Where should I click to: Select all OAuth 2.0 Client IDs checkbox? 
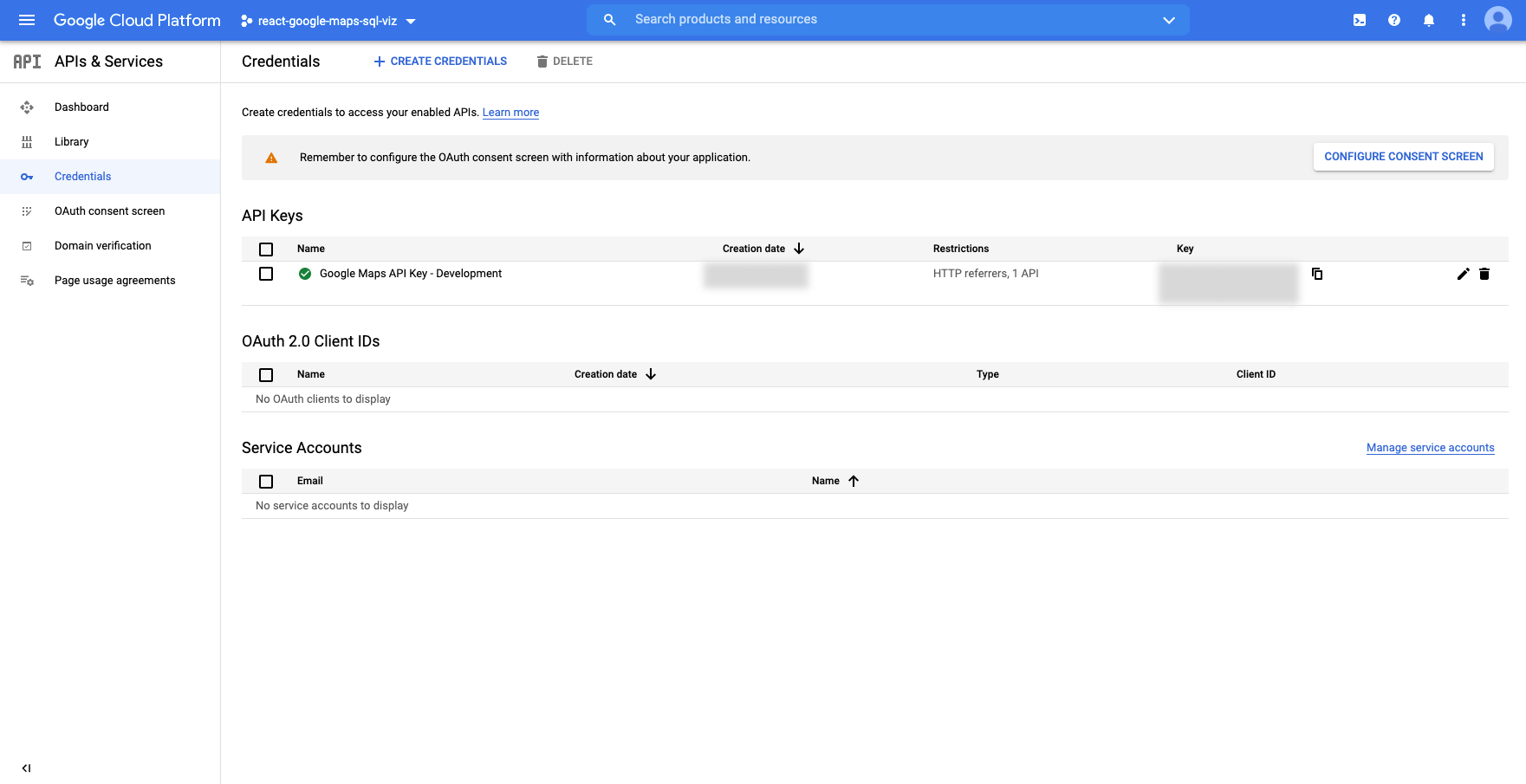[266, 375]
